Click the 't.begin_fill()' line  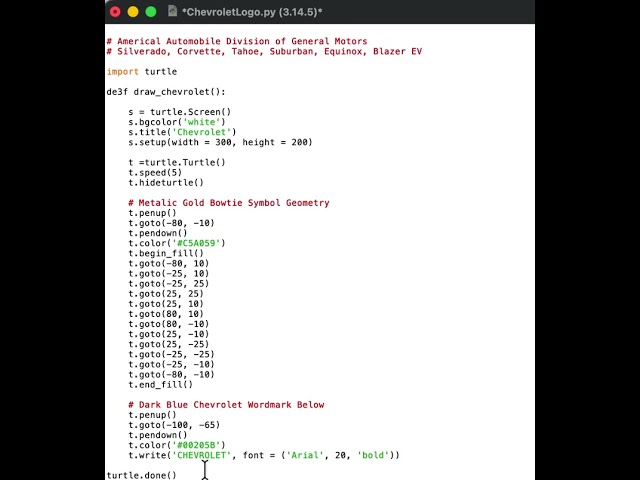(x=166, y=253)
